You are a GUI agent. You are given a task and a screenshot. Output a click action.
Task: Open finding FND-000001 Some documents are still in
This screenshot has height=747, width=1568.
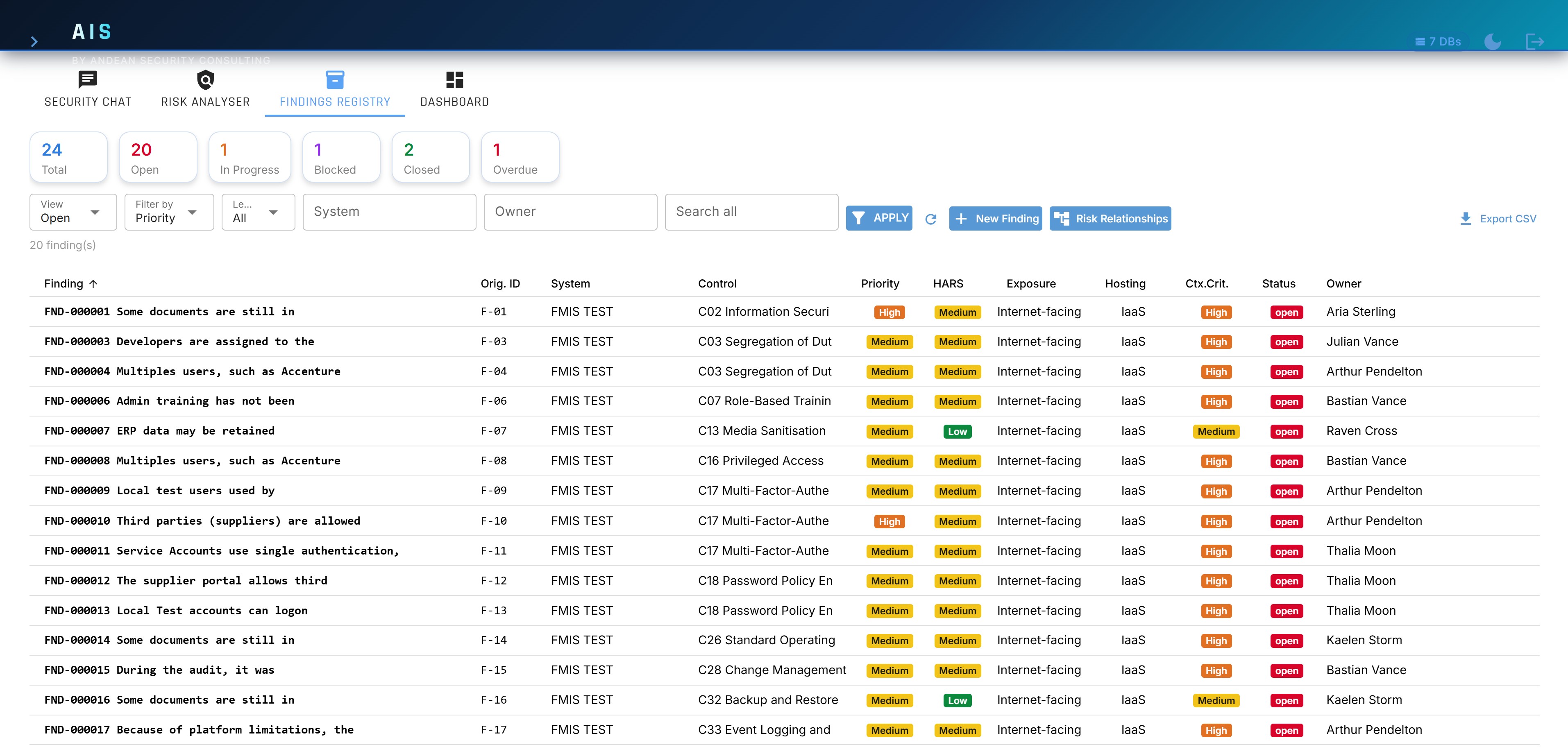point(169,311)
